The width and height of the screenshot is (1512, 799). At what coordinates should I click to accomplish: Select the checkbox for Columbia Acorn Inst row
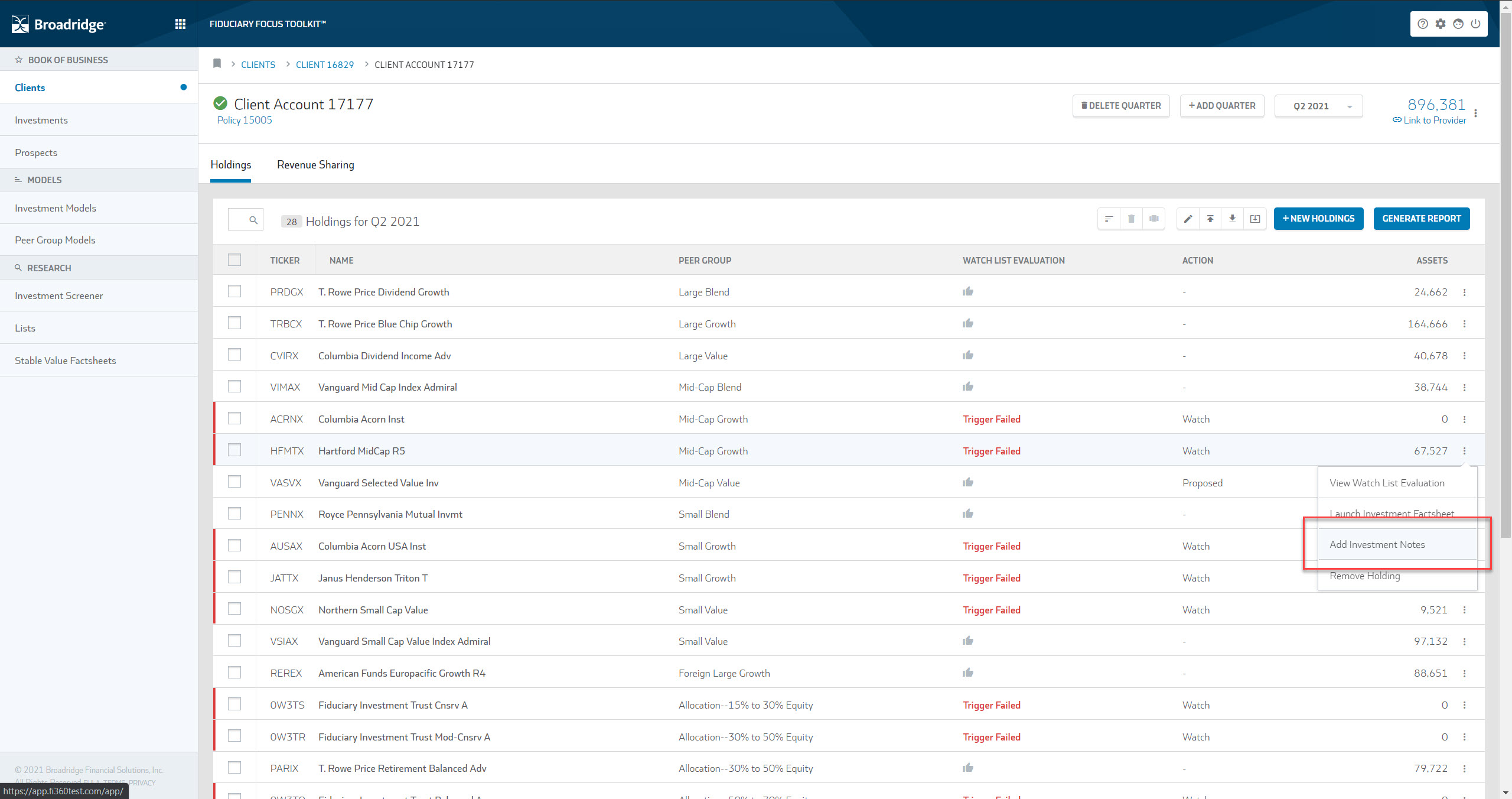(234, 418)
